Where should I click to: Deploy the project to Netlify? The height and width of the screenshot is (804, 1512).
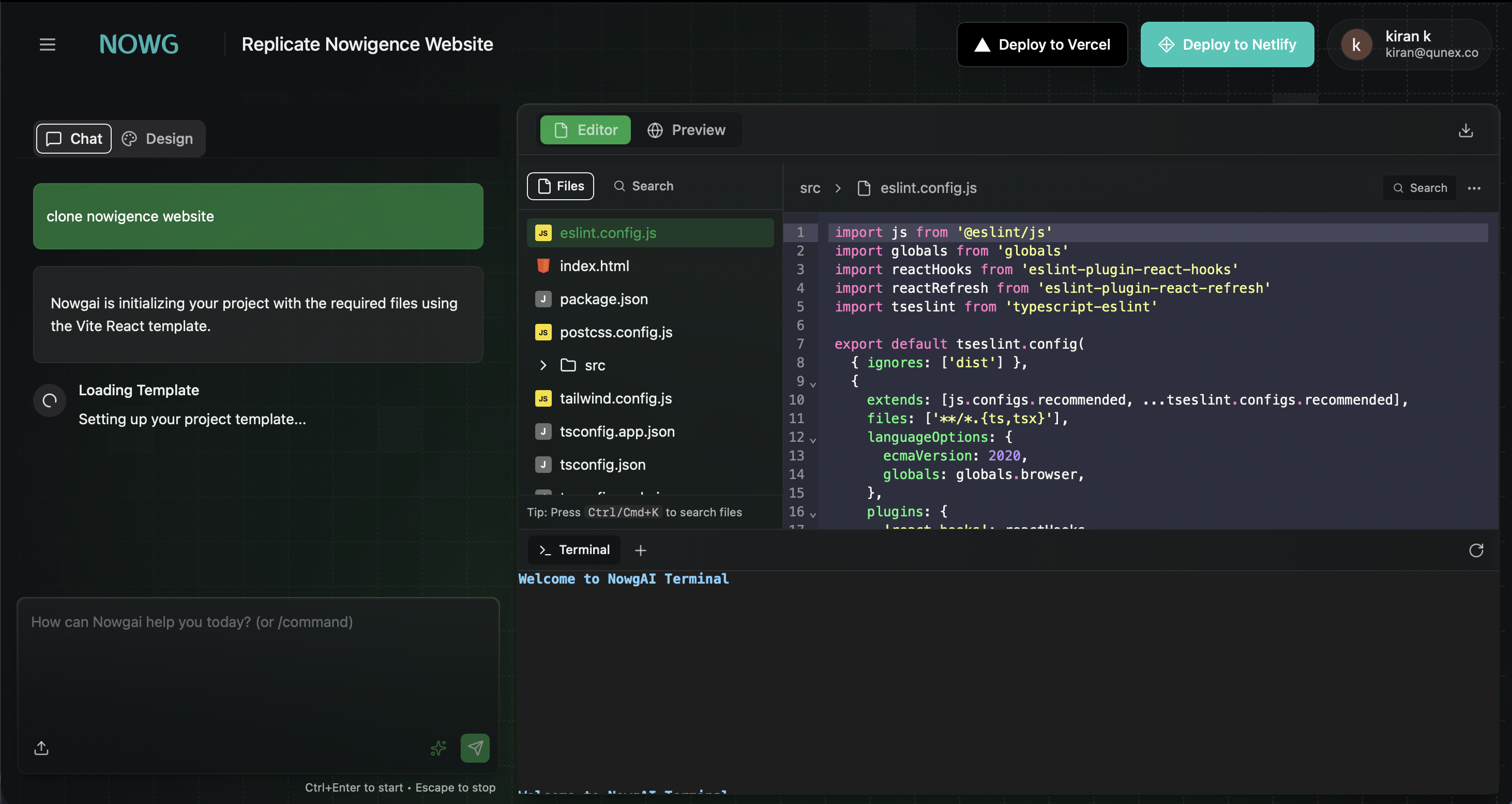point(1227,44)
